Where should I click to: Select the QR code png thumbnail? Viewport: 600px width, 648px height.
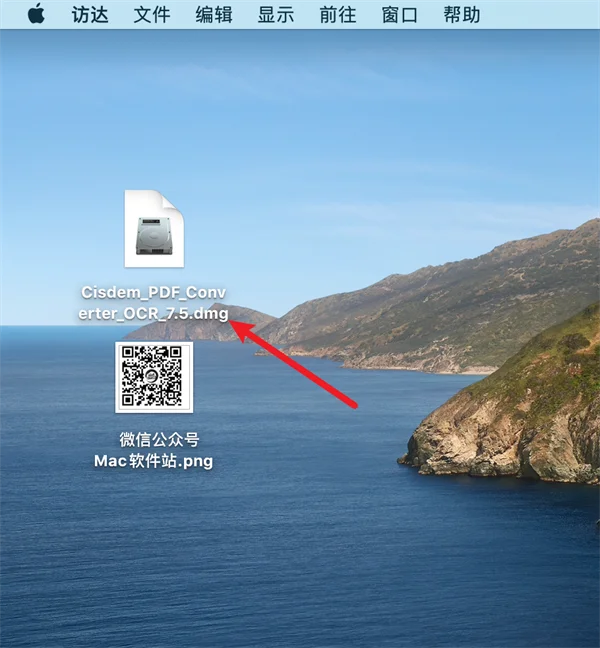click(154, 377)
